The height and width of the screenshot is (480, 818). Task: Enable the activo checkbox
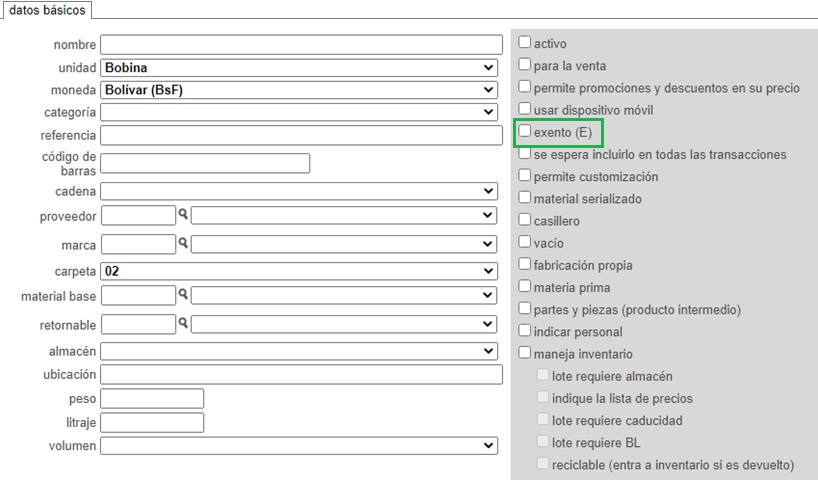524,42
